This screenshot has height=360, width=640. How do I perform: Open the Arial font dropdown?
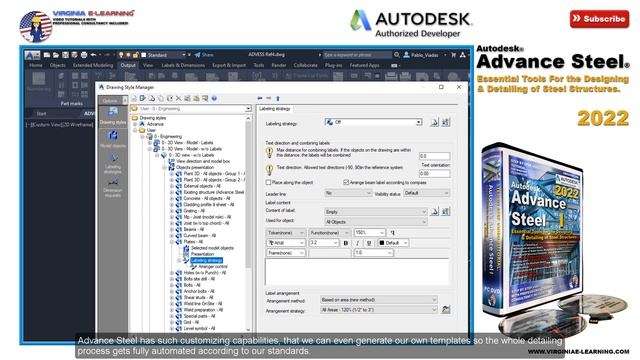coord(286,243)
